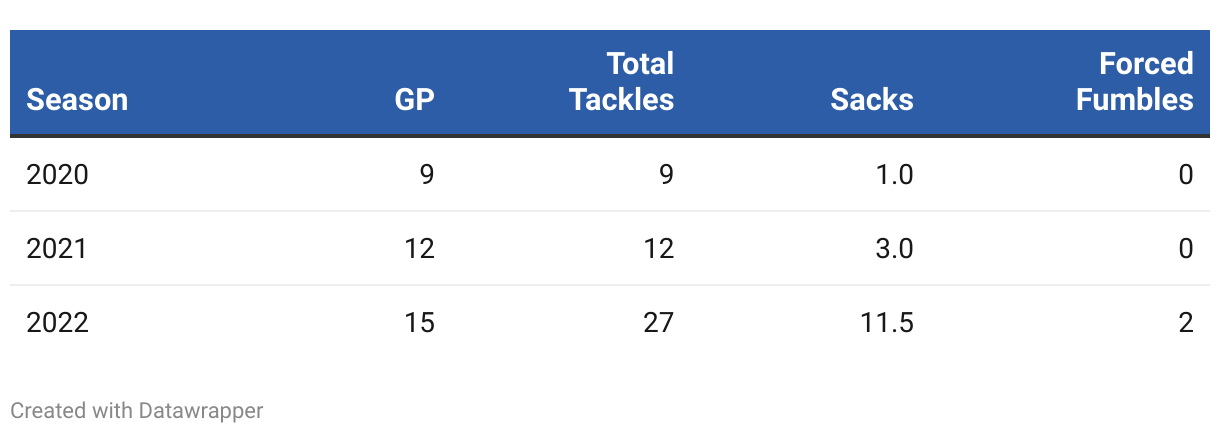Click the 2021 GP value 12

(x=419, y=248)
